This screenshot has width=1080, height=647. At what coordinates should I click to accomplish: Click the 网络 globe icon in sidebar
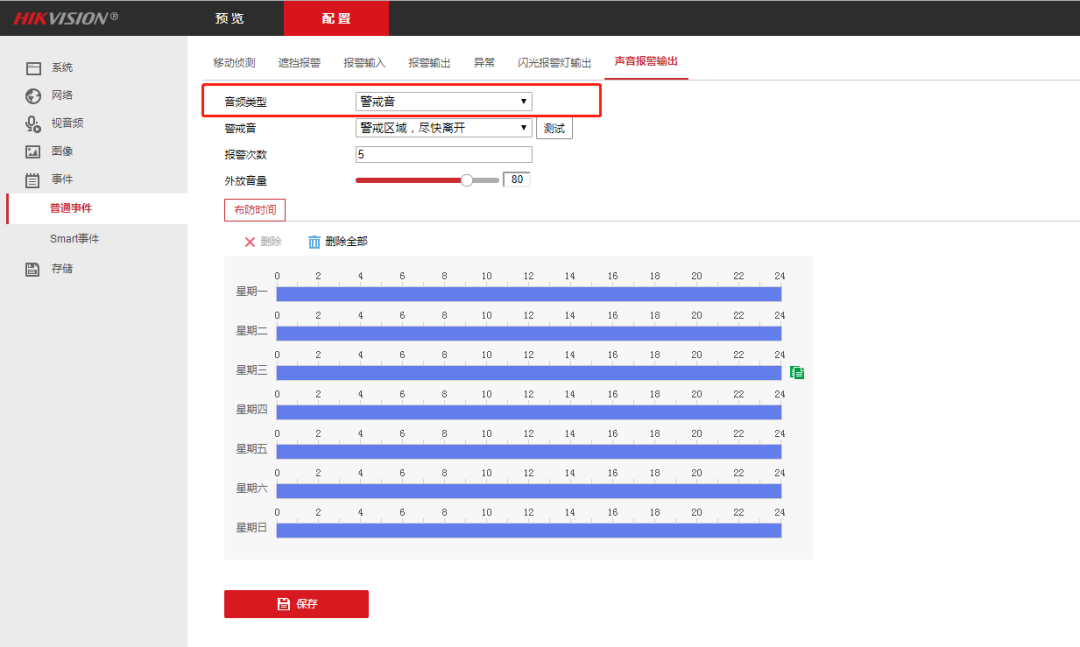[x=32, y=96]
